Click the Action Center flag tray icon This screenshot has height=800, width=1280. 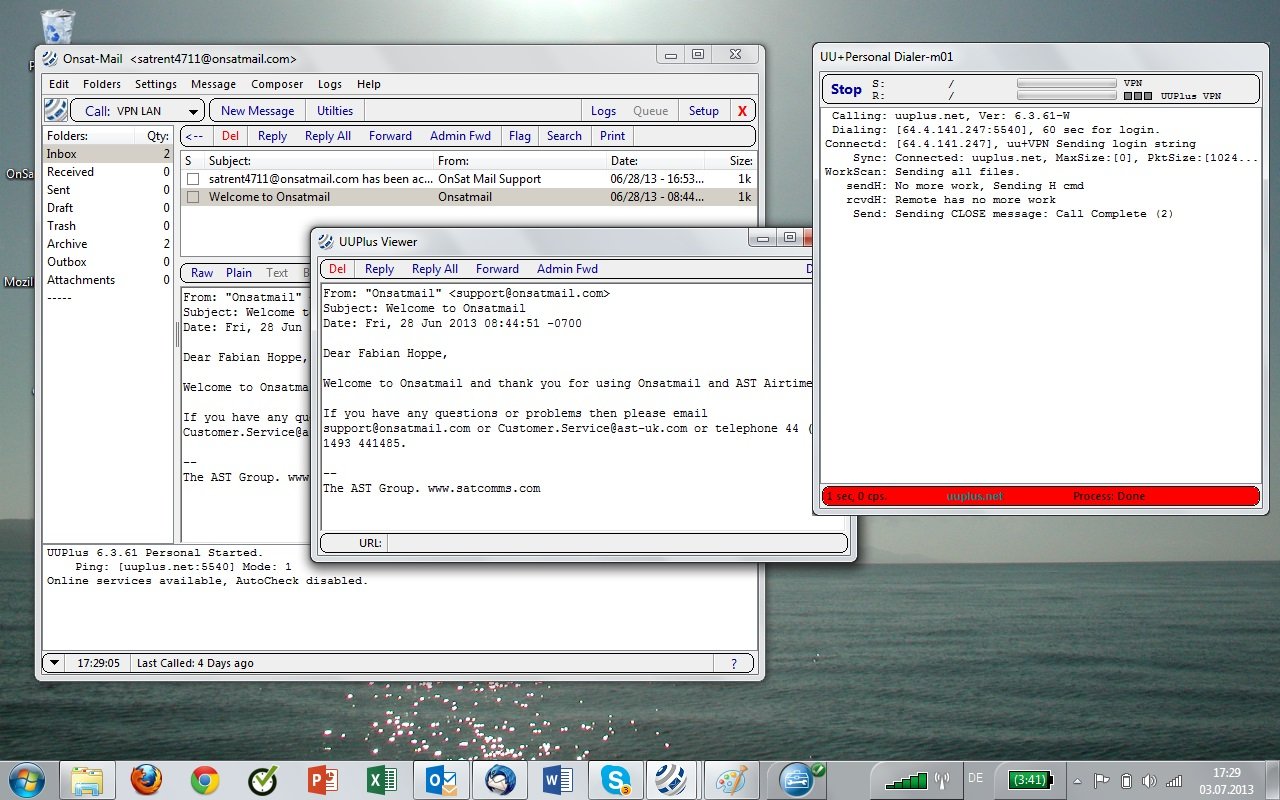(1102, 781)
